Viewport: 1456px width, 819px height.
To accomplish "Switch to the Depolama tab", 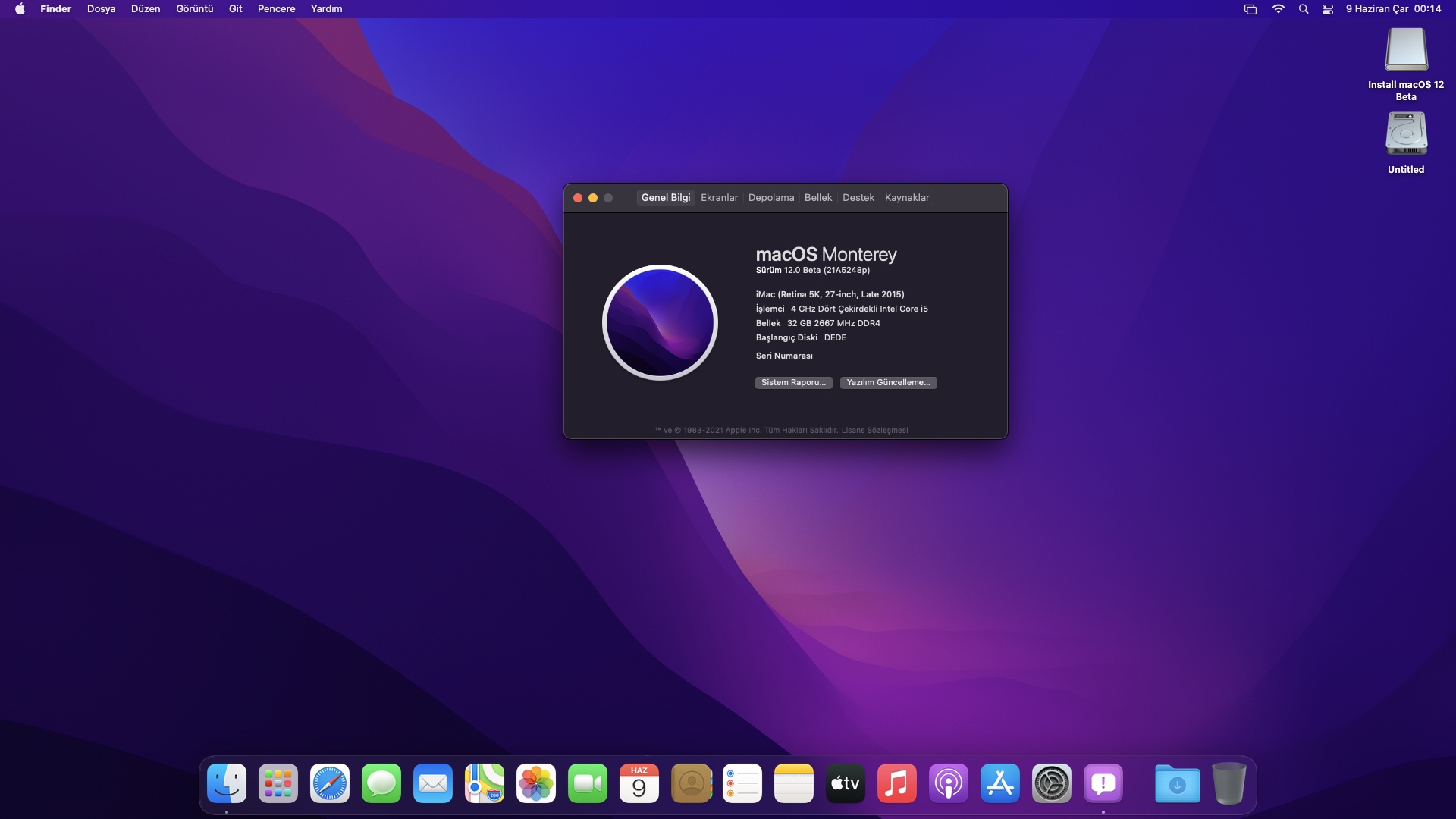I will [x=770, y=198].
